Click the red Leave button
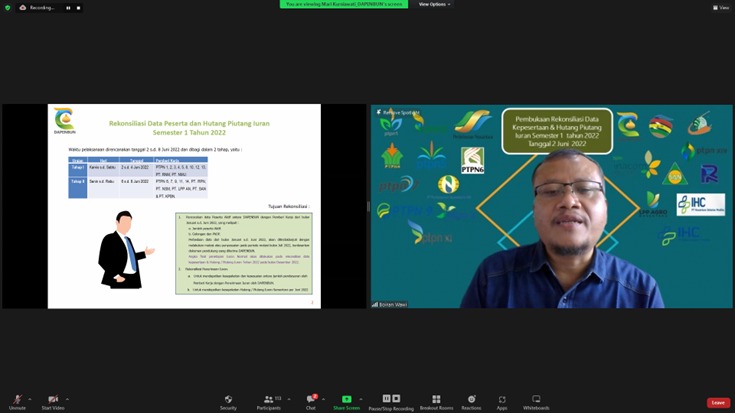The width and height of the screenshot is (735, 413). [x=718, y=402]
